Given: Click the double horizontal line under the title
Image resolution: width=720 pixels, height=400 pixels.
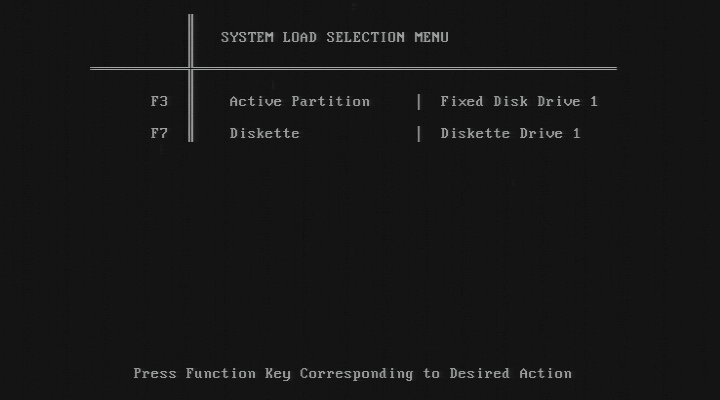Looking at the screenshot, I should pyautogui.click(x=353, y=68).
